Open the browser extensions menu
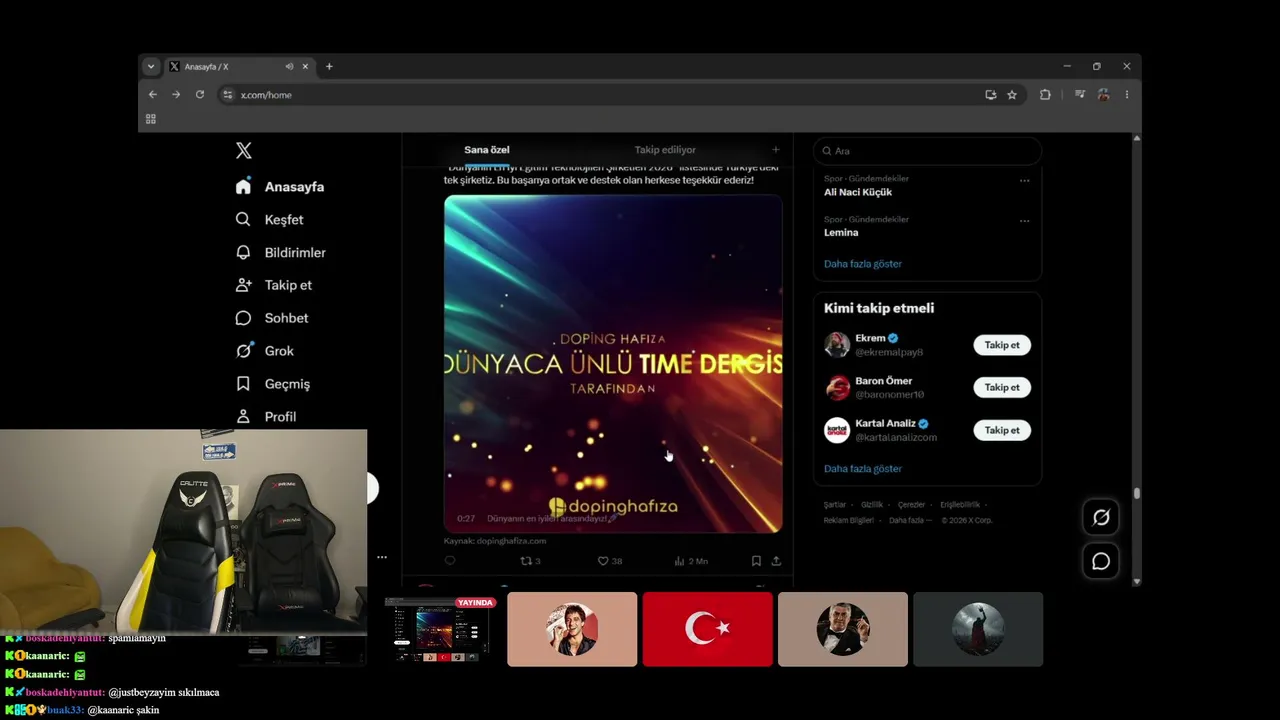 pyautogui.click(x=1045, y=95)
